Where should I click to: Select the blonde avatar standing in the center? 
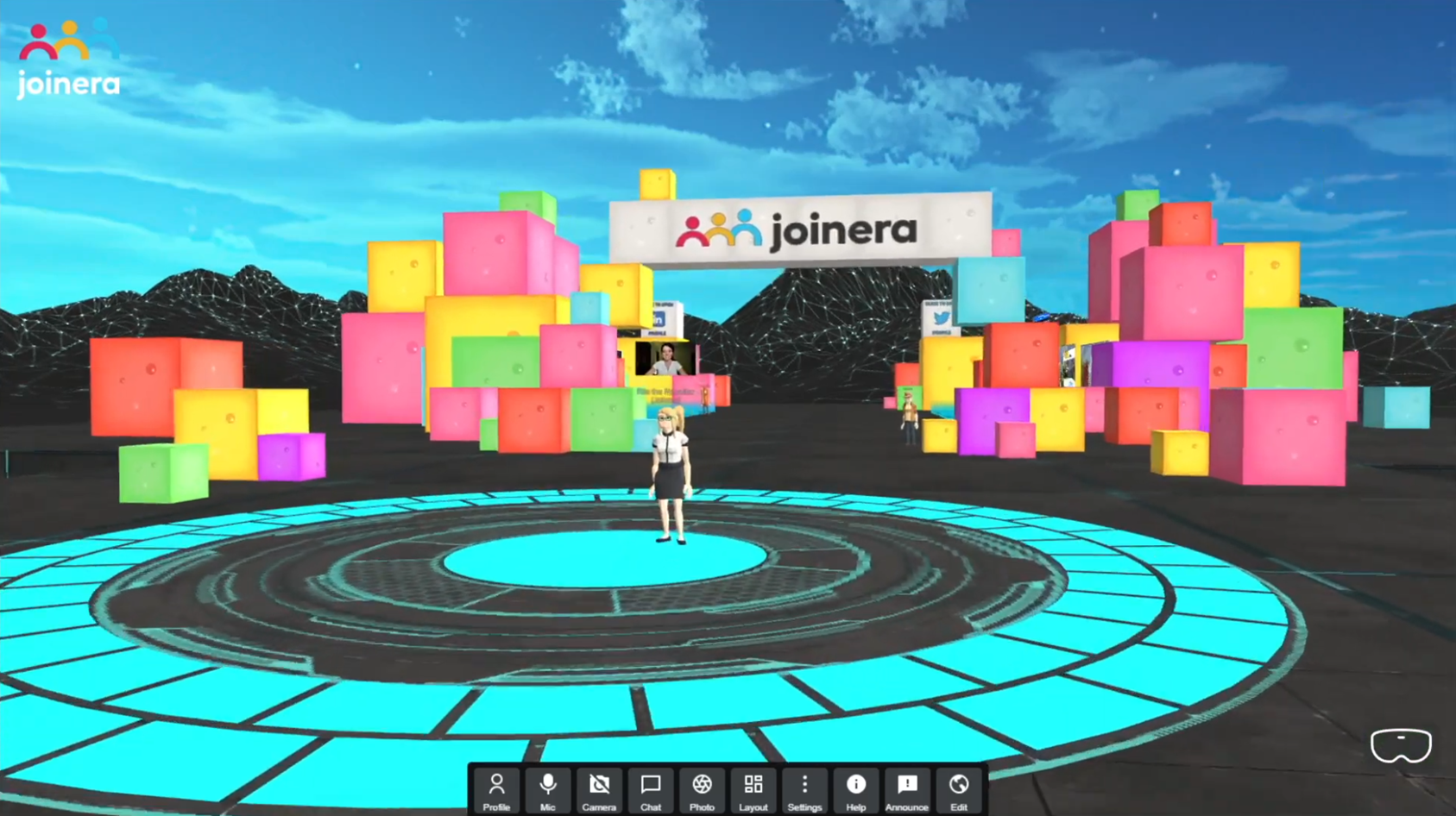(x=671, y=474)
